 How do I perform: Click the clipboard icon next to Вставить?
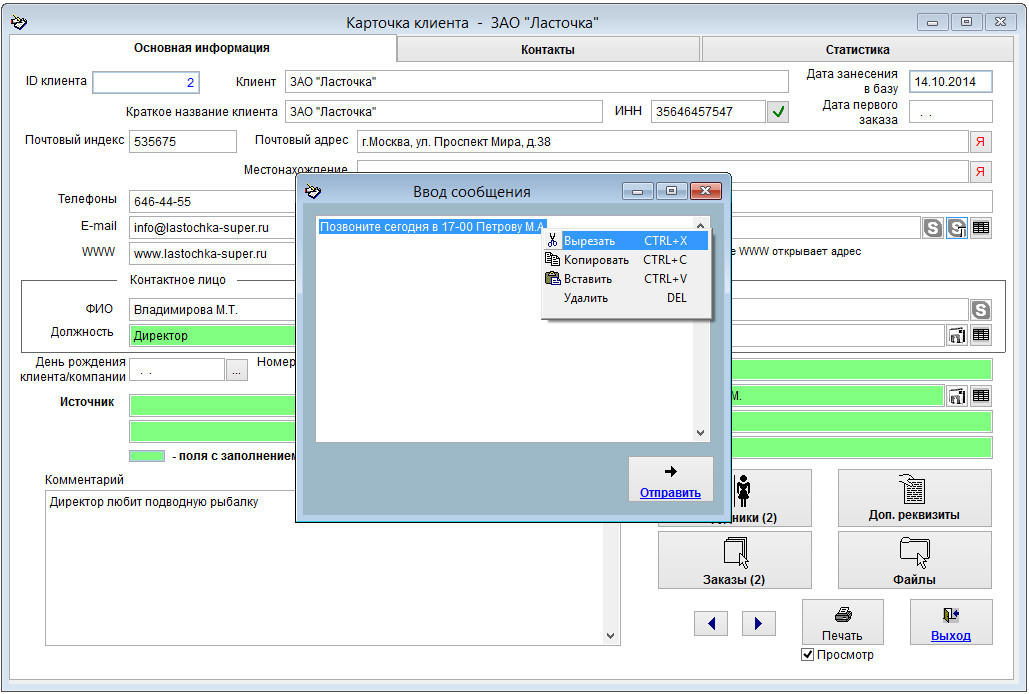(552, 278)
